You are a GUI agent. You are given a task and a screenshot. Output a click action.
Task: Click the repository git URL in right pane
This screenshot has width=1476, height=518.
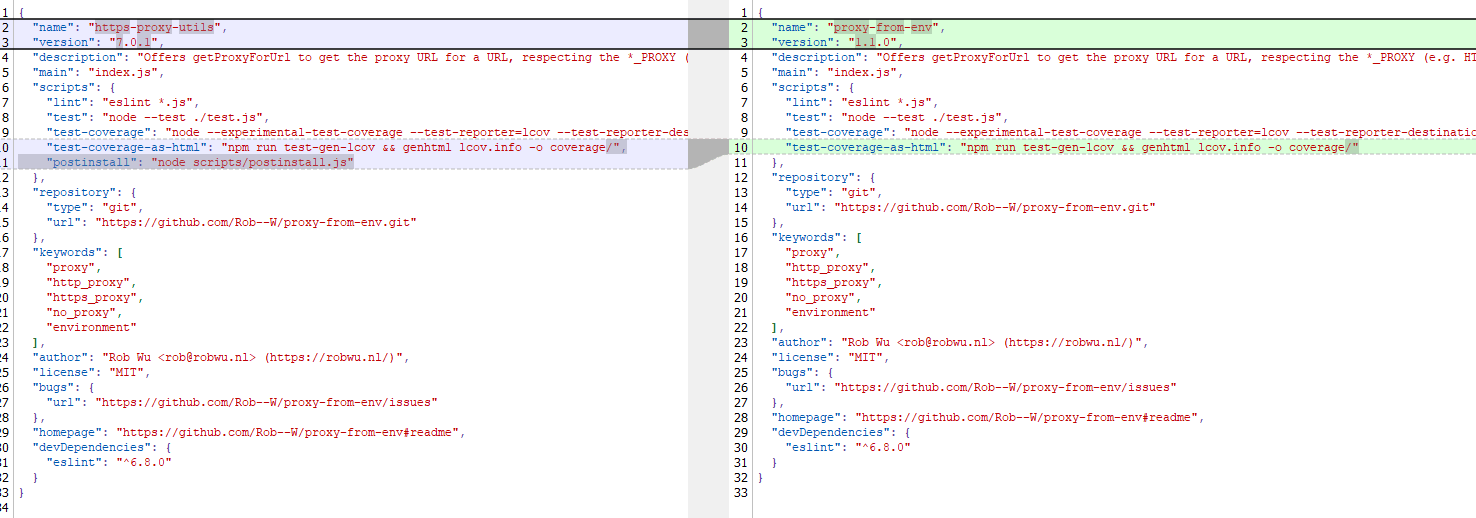coord(995,207)
